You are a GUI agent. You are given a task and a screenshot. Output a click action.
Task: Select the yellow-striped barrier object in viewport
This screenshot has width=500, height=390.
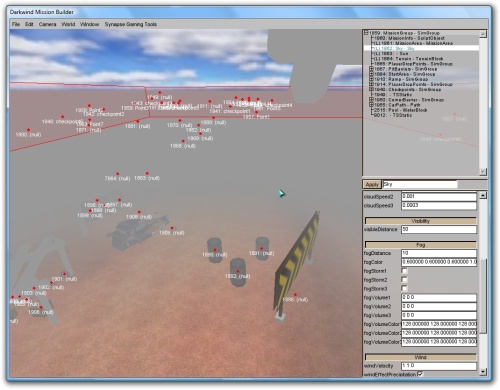tap(296, 263)
